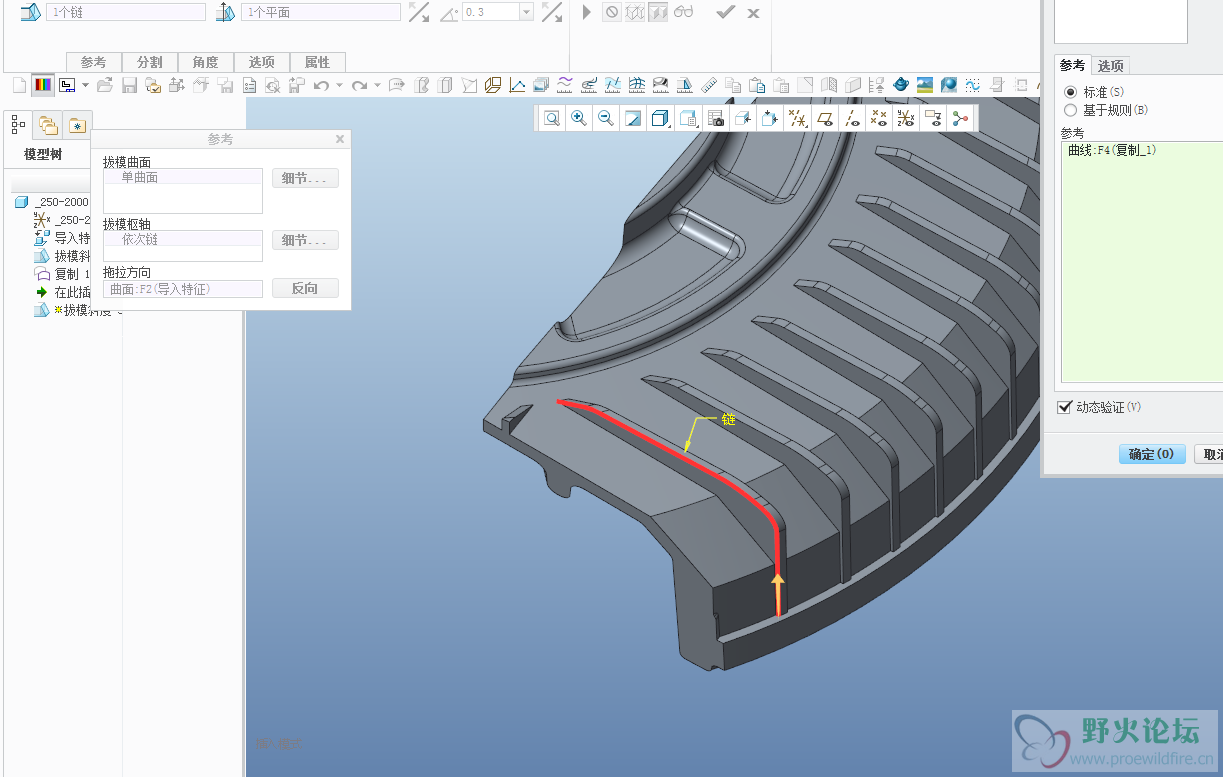Toggle datum plane display
This screenshot has height=777, width=1223.
coord(824,119)
